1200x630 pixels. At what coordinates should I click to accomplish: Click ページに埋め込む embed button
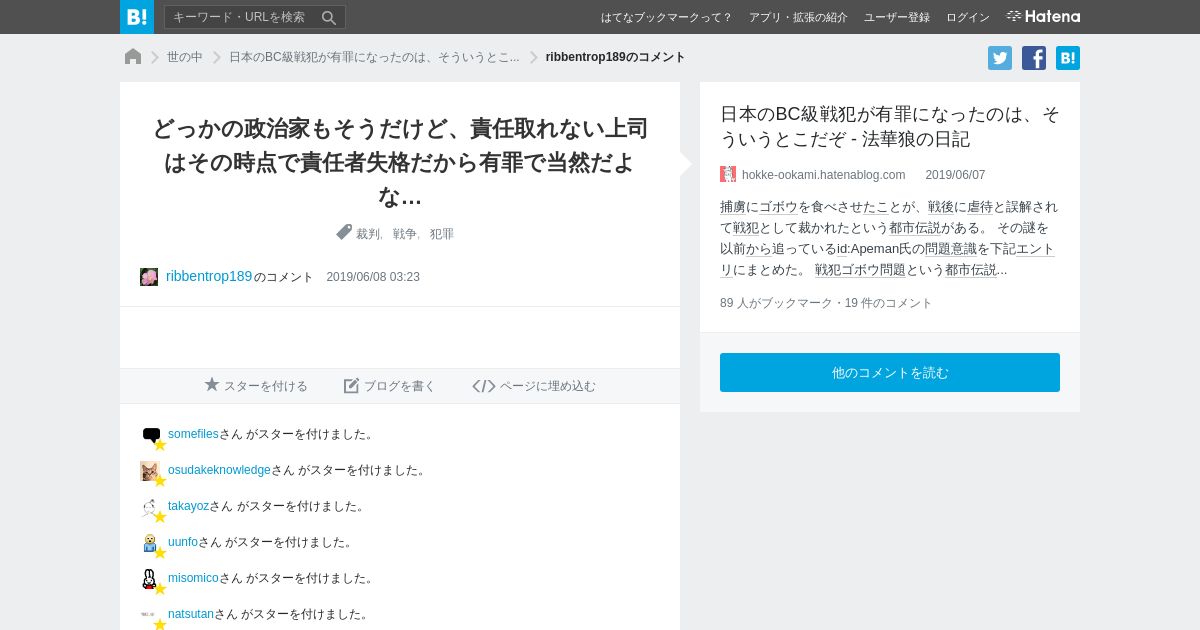click(534, 386)
